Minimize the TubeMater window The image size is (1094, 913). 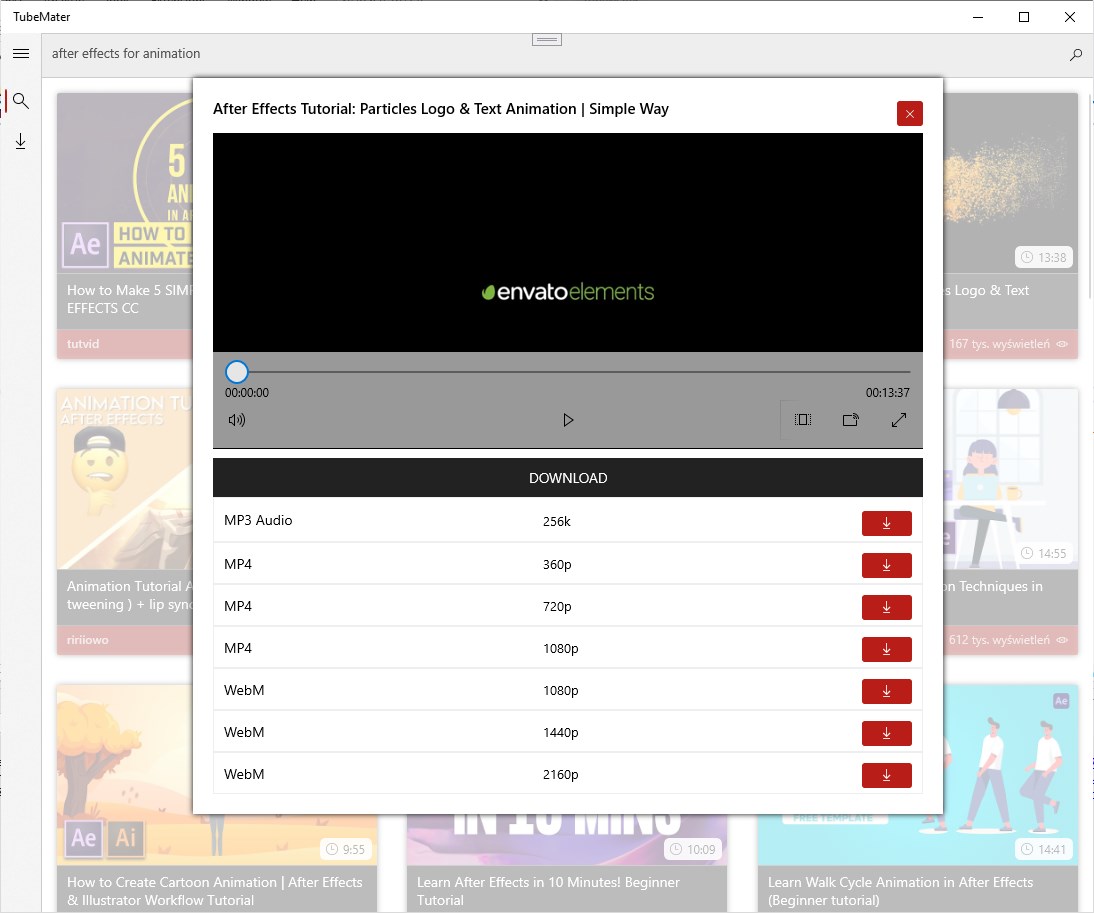pos(978,17)
